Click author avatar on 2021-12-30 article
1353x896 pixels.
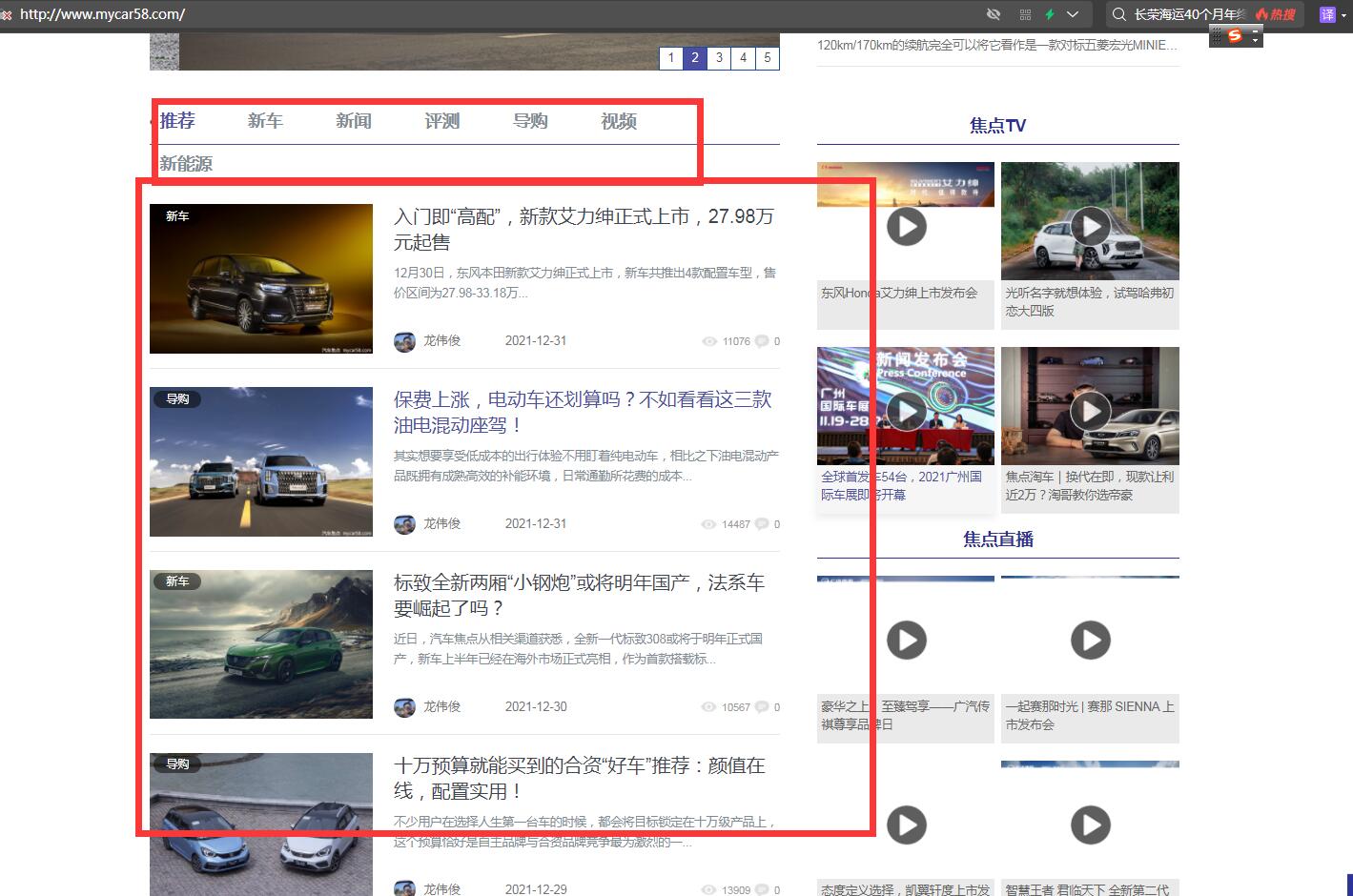point(404,707)
